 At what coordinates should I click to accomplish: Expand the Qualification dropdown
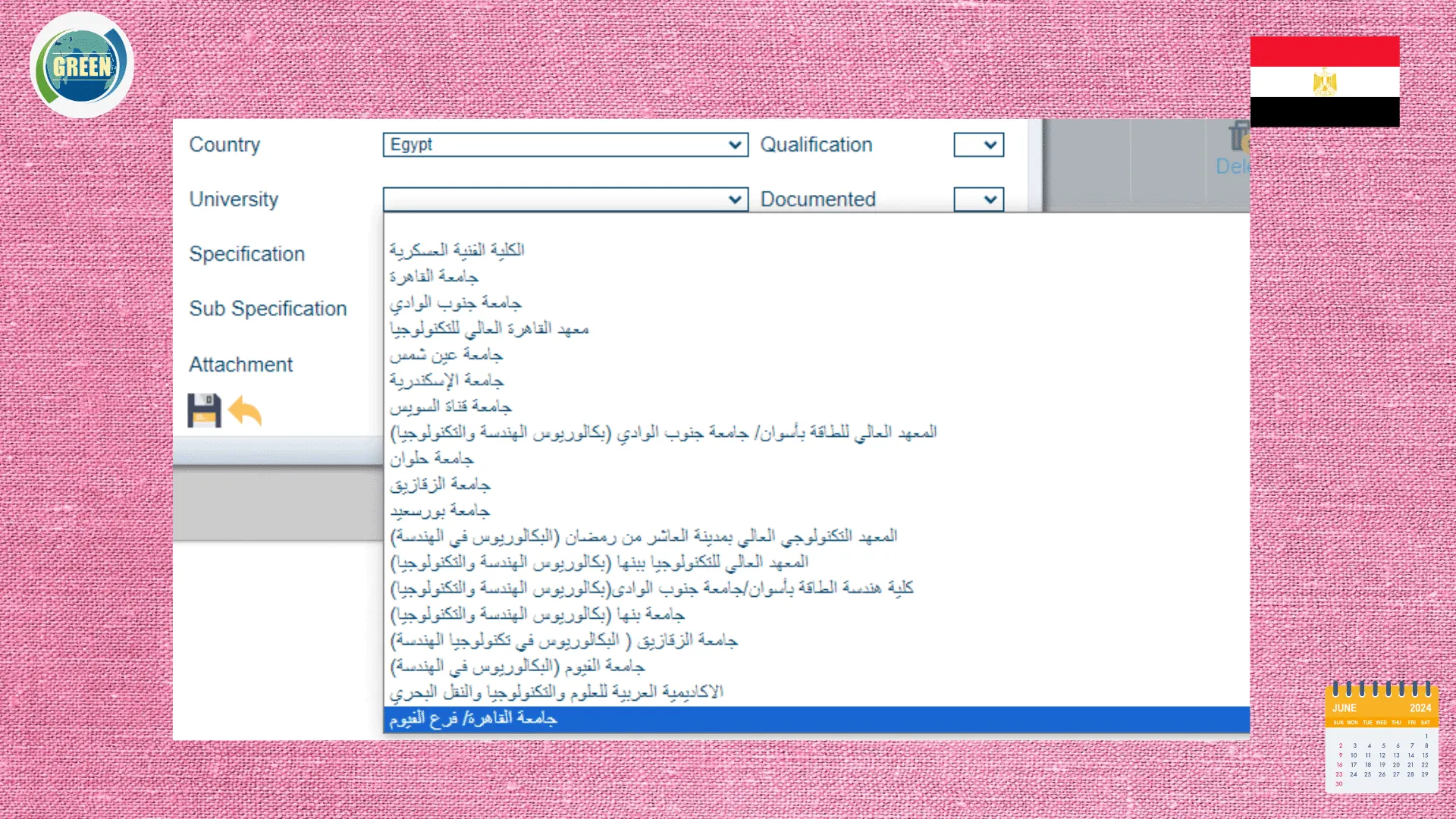click(x=978, y=145)
